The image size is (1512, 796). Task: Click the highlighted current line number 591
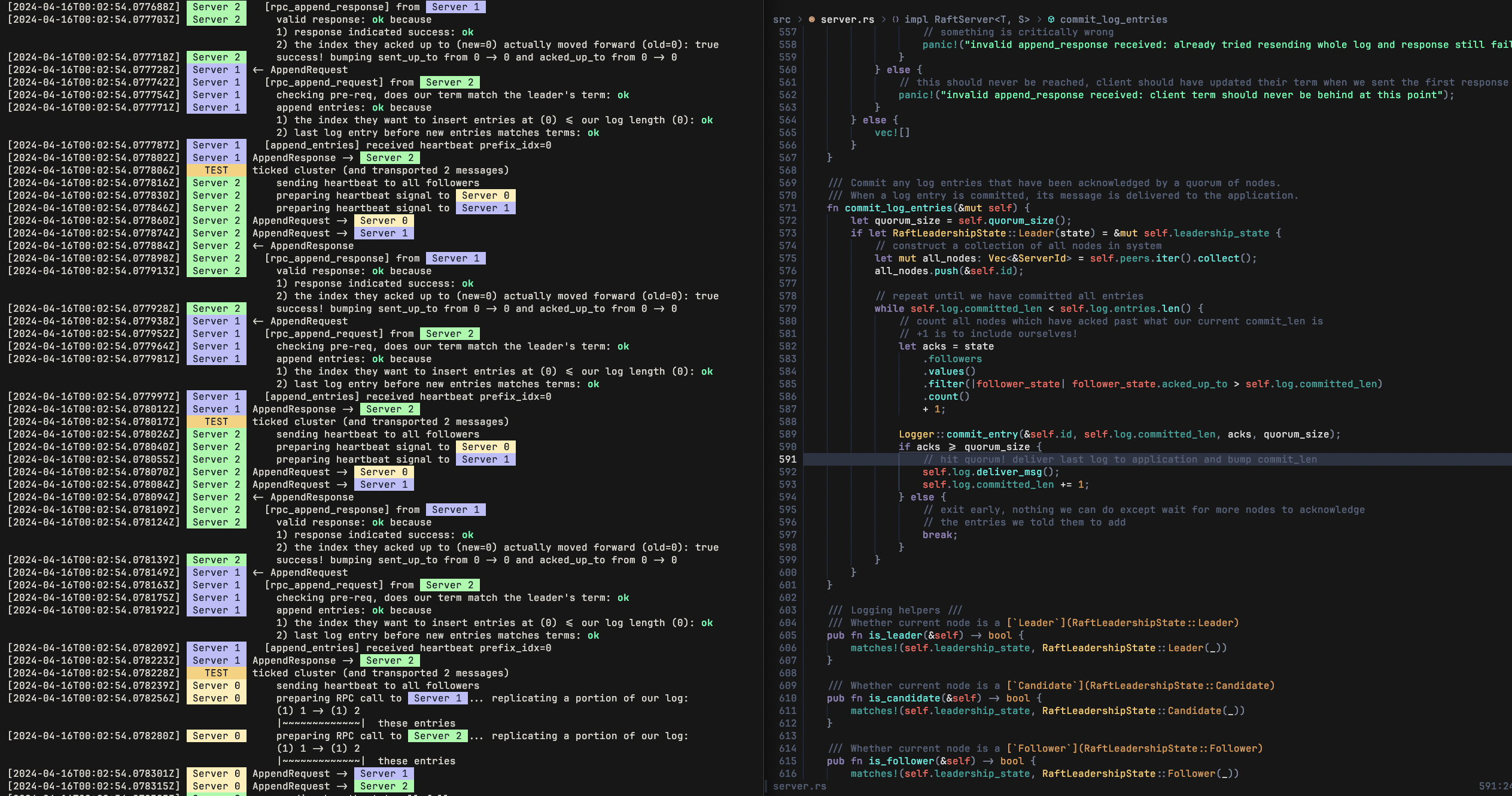pyautogui.click(x=787, y=459)
